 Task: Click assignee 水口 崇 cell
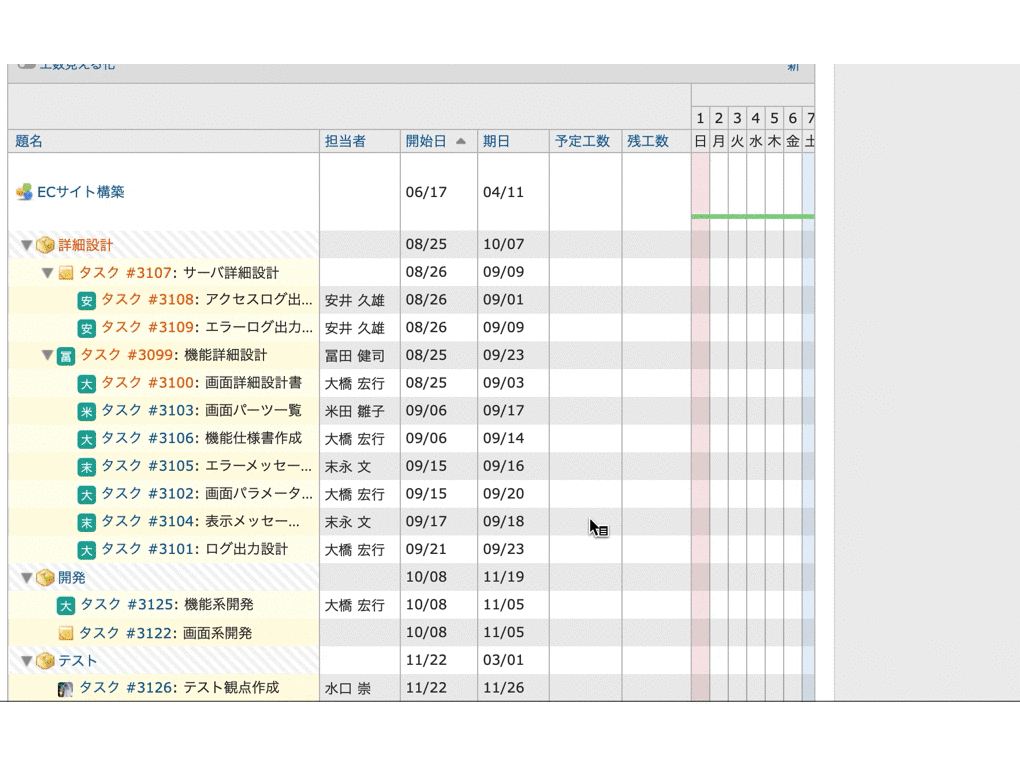(x=360, y=689)
